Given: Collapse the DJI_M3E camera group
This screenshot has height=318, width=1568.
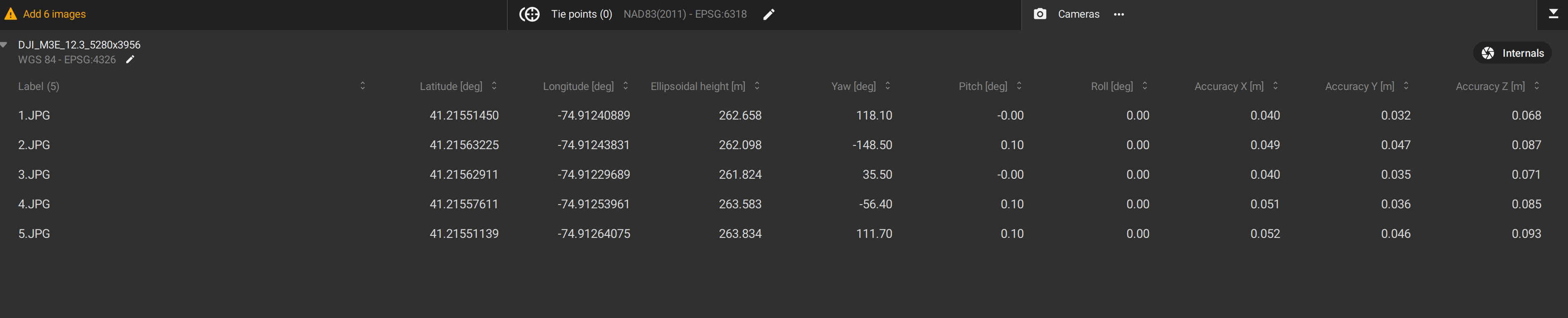Looking at the screenshot, I should pos(4,44).
